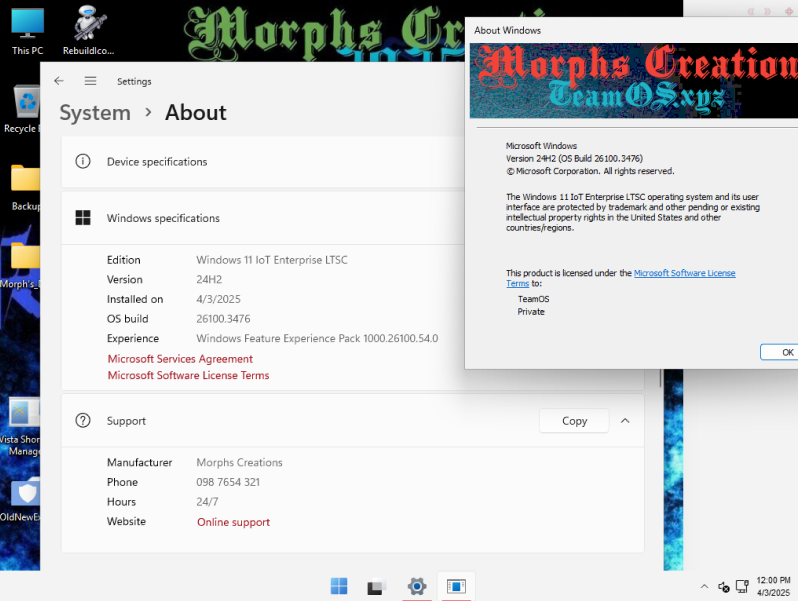The height and width of the screenshot is (601, 798).
Task: Select the RebuildIco desktop shortcut
Action: point(89,31)
